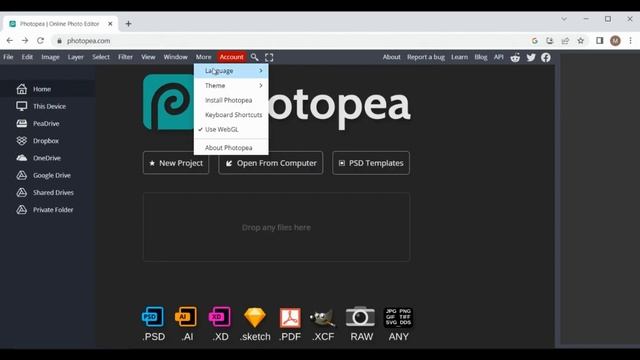Expand the Theme submenu
640x360 pixels.
231,86
